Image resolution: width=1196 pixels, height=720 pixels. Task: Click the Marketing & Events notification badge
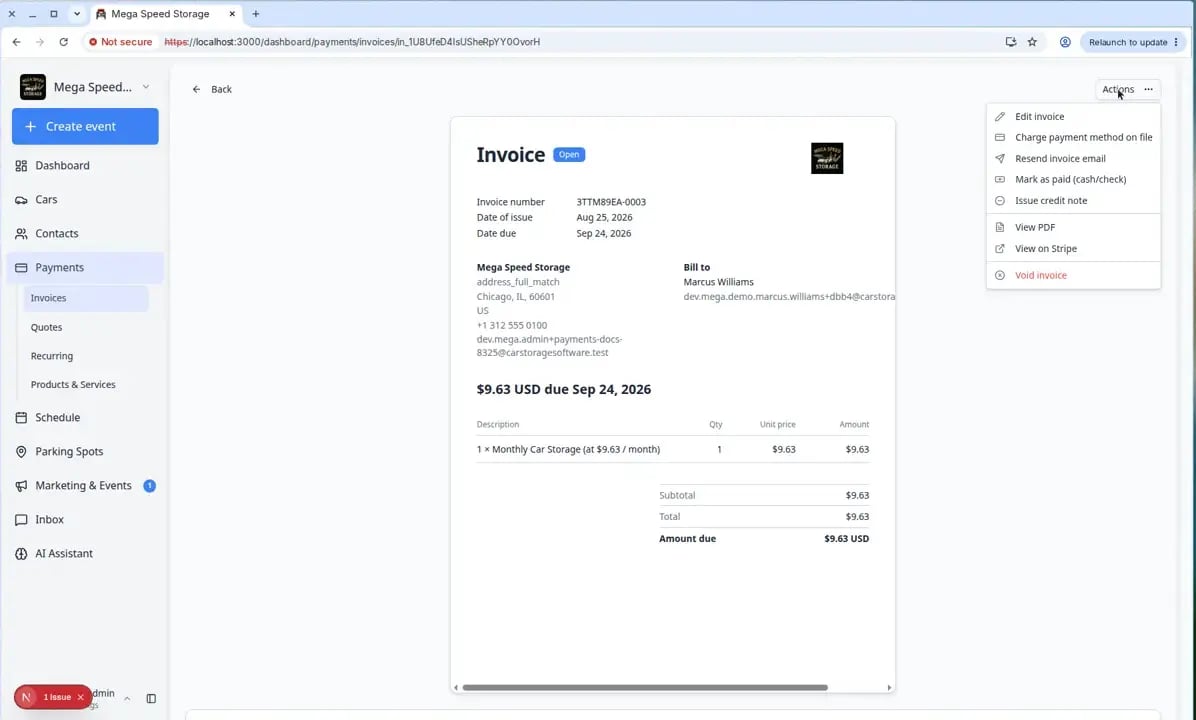(150, 486)
